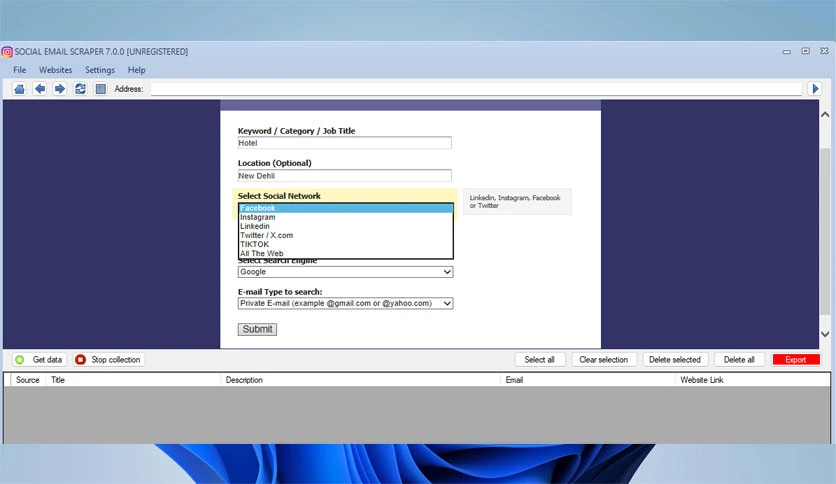The image size is (836, 484).
Task: Maximize the Social Email Scraper window
Action: tap(806, 51)
